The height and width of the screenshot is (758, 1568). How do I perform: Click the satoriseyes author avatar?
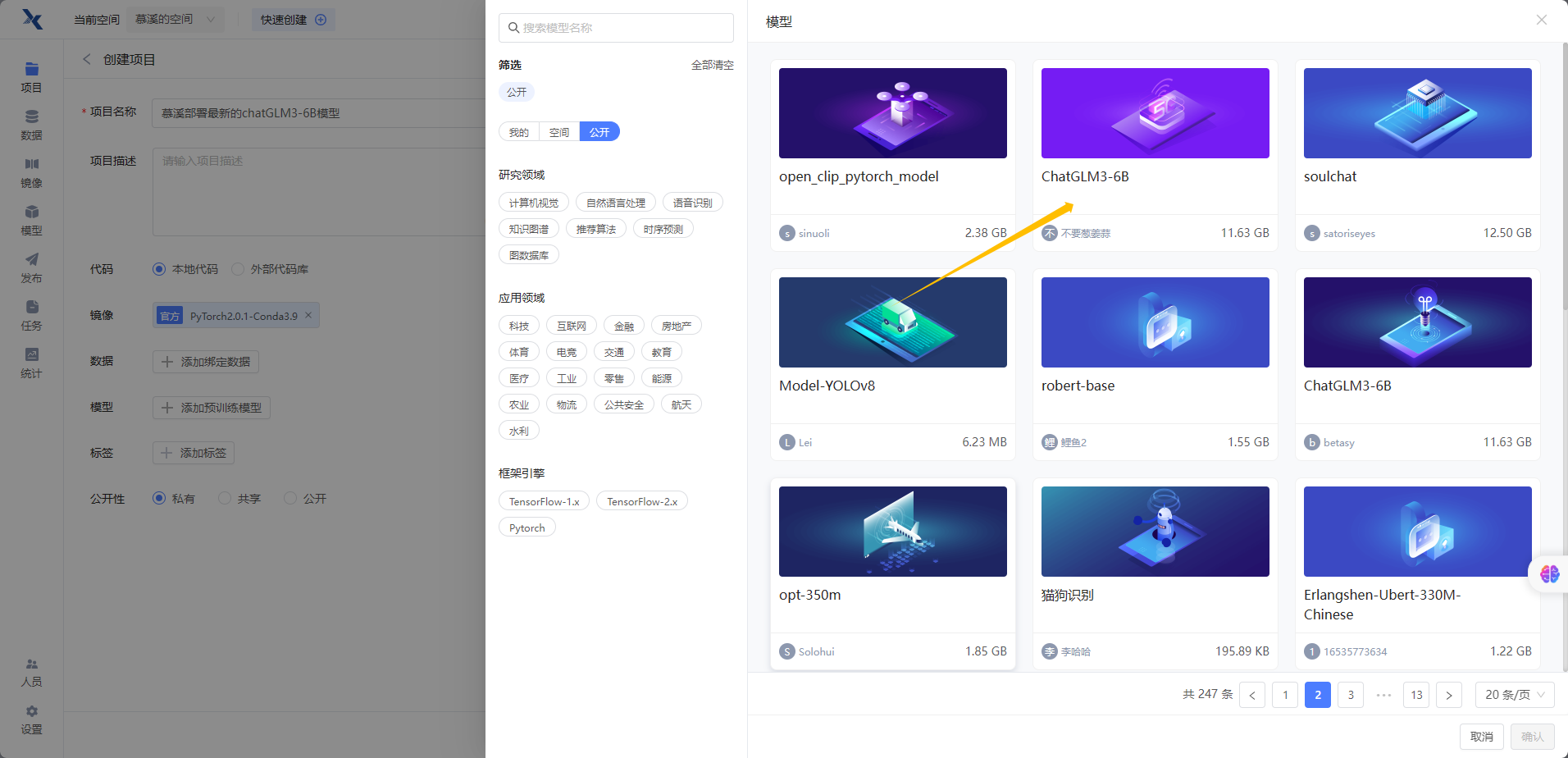1312,233
